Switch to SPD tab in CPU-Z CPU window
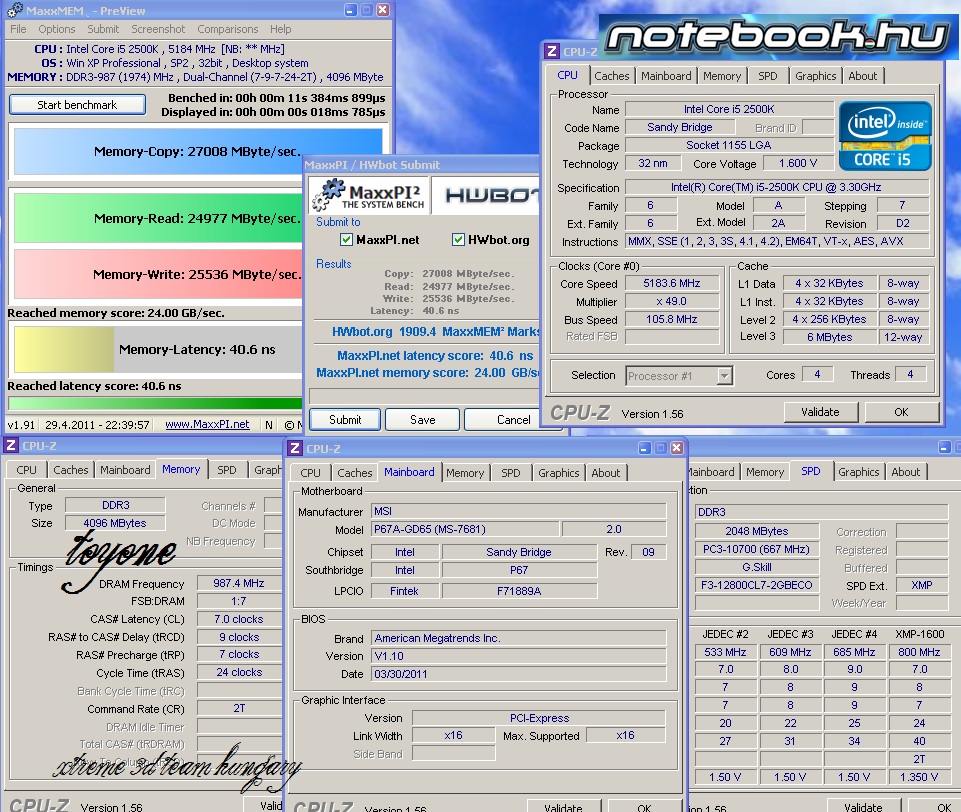This screenshot has width=961, height=812. pos(767,76)
